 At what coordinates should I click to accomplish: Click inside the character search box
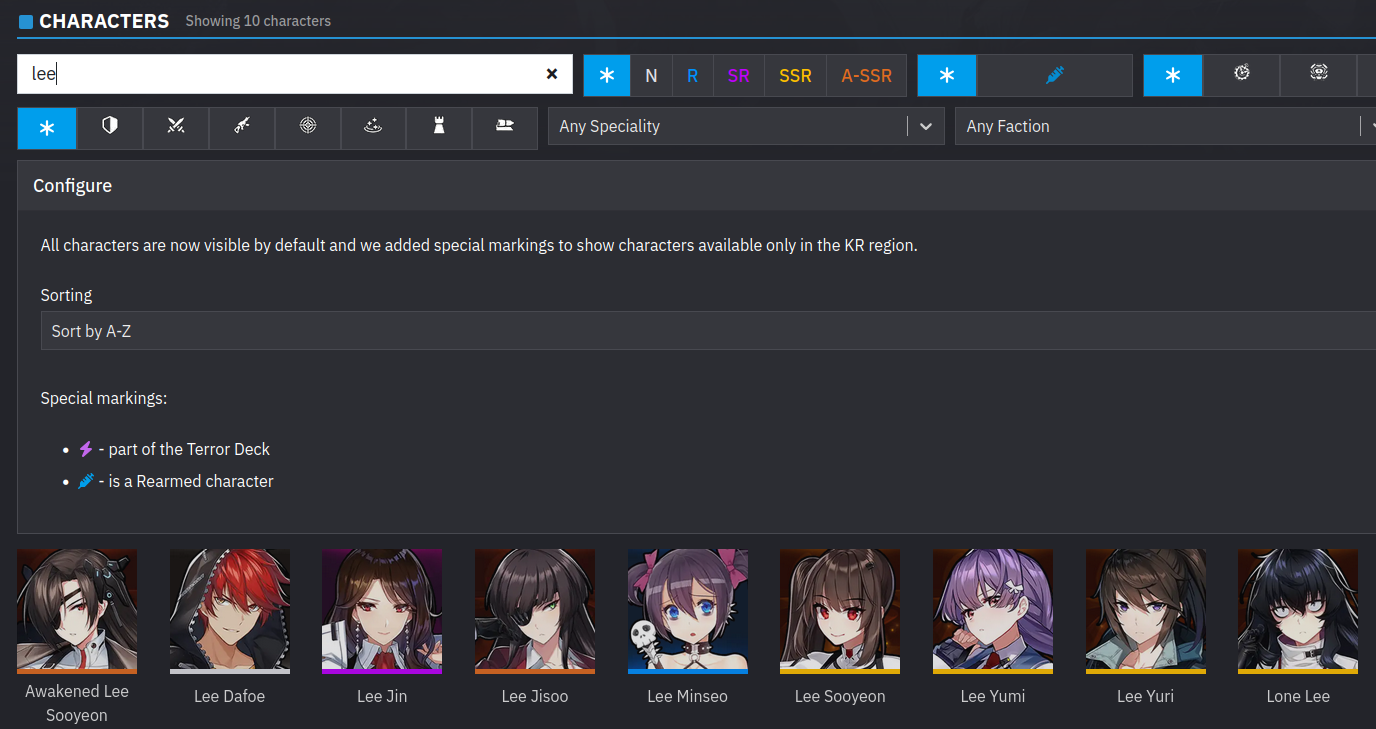[280, 75]
